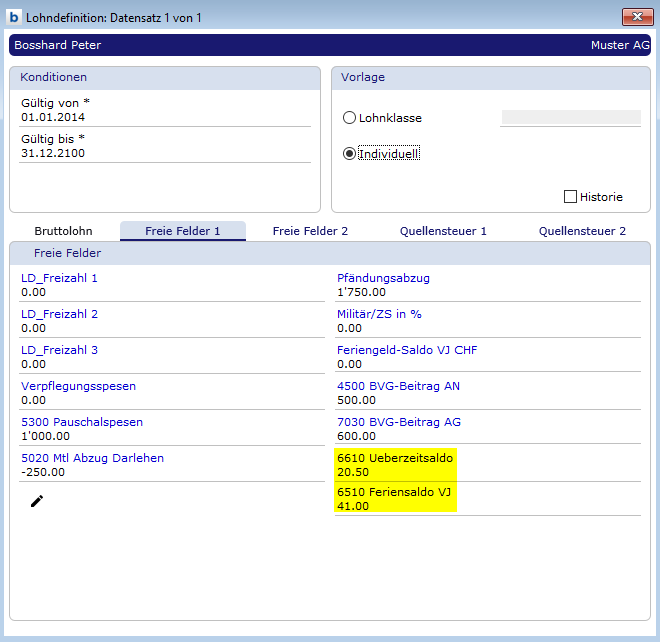Edit the Gültig bis date value

(165, 153)
